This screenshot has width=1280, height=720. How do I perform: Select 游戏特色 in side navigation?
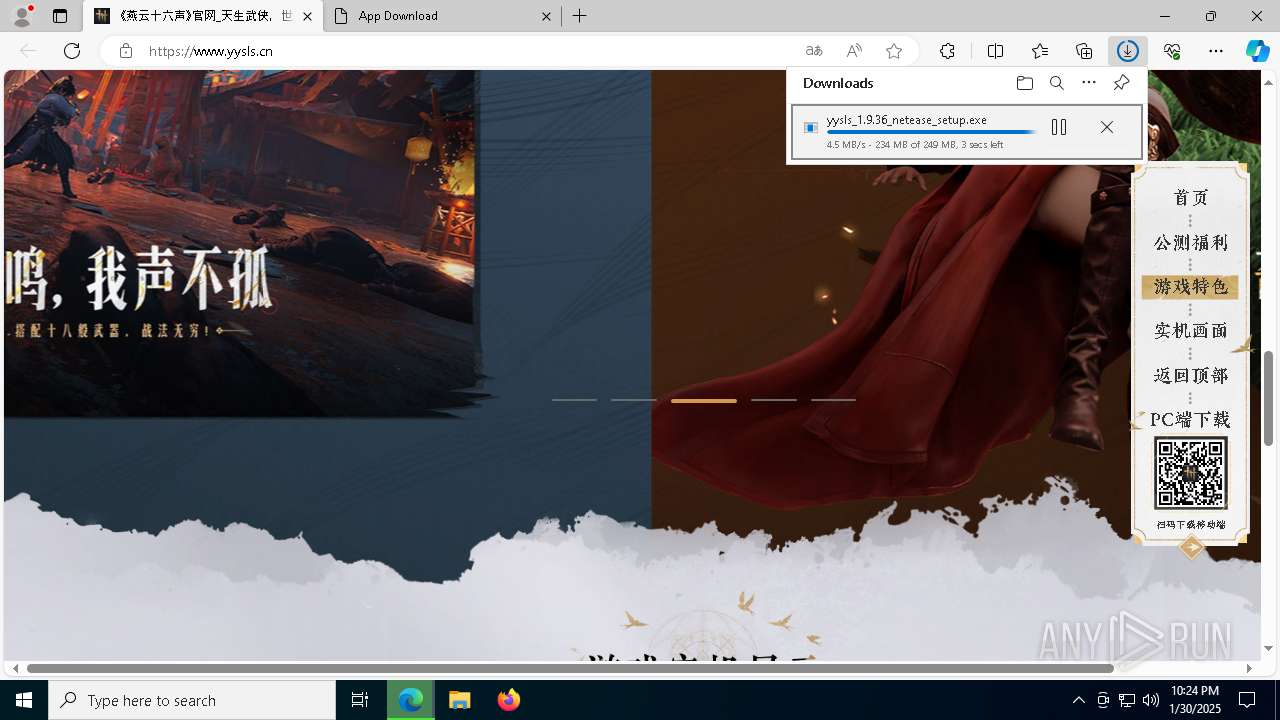point(1190,287)
